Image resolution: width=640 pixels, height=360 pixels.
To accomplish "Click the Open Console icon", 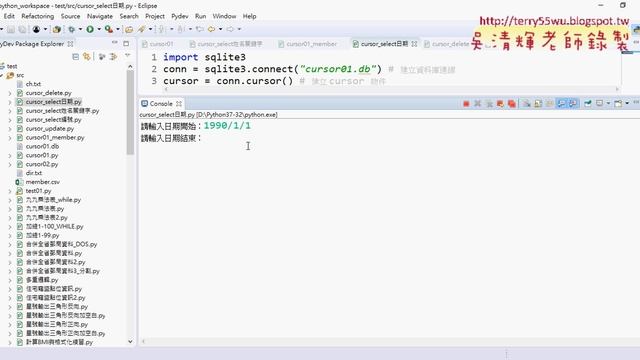I will 618,104.
